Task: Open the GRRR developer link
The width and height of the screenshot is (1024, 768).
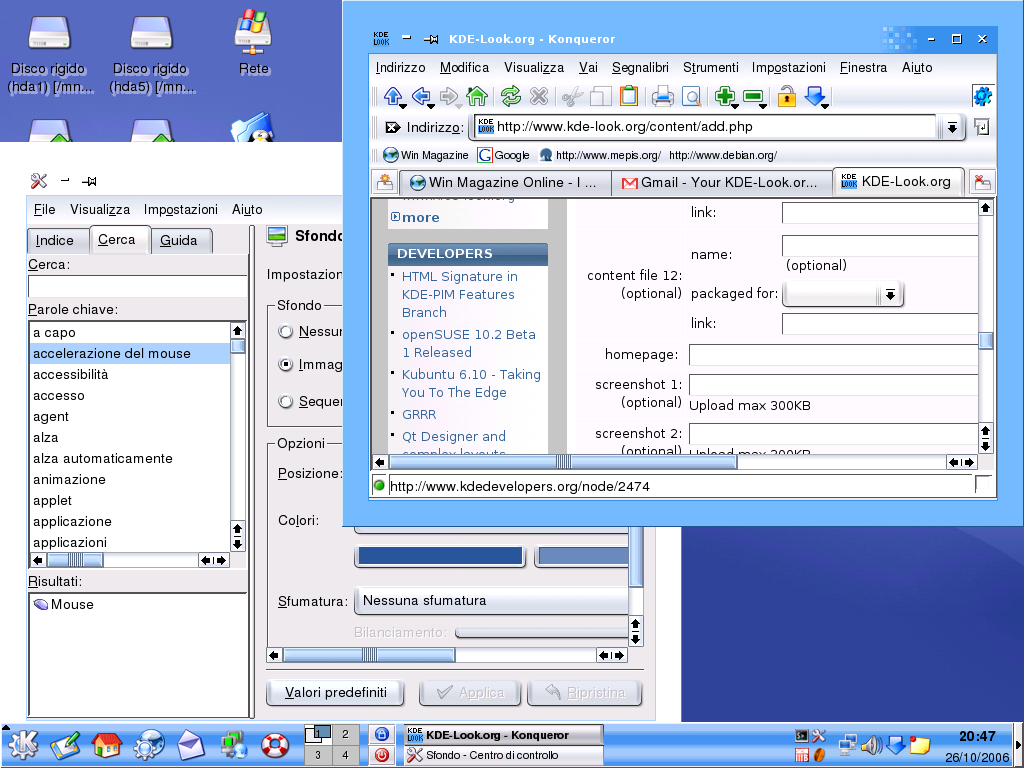Action: (419, 415)
